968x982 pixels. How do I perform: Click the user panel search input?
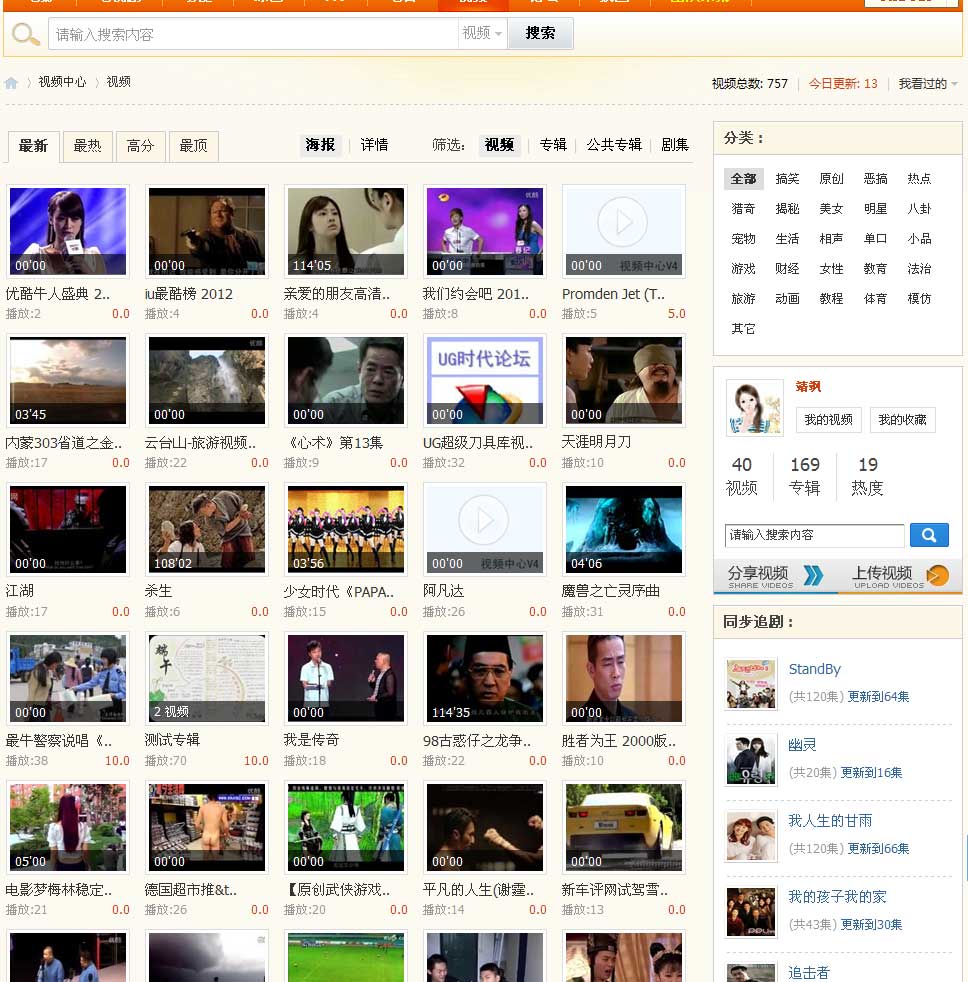click(815, 535)
